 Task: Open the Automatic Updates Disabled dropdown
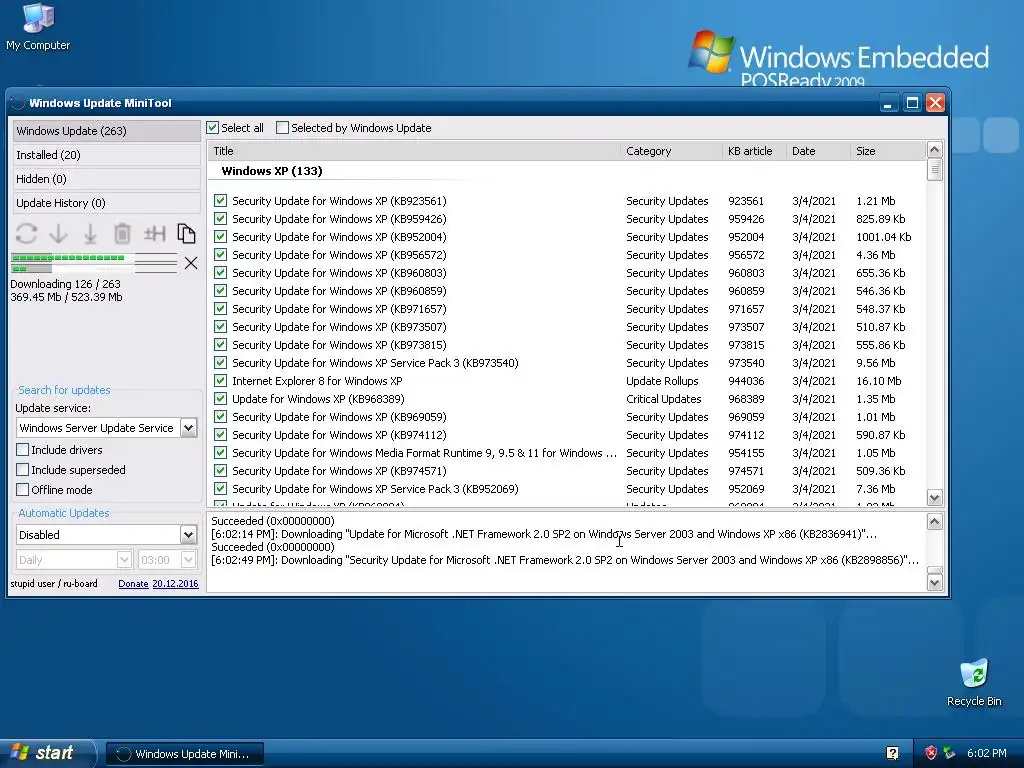tap(188, 535)
